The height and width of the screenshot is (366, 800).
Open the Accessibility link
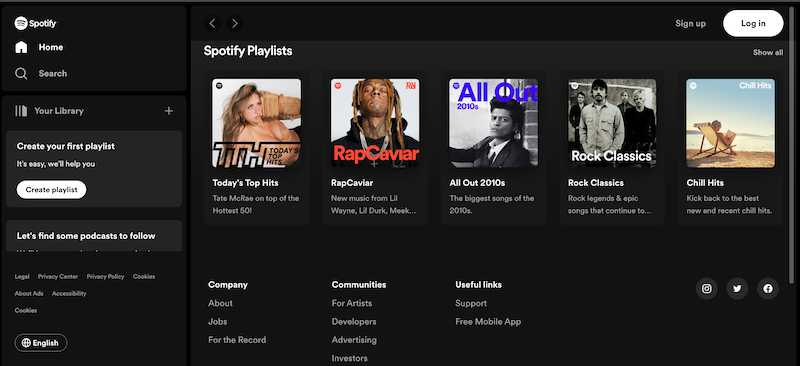[69, 294]
